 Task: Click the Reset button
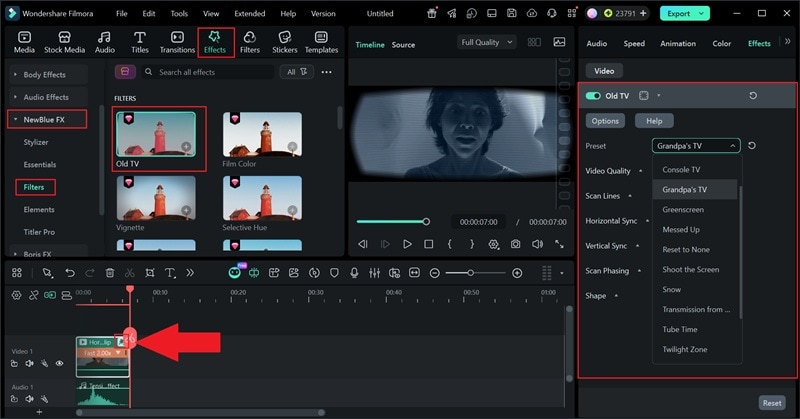pyautogui.click(x=771, y=403)
